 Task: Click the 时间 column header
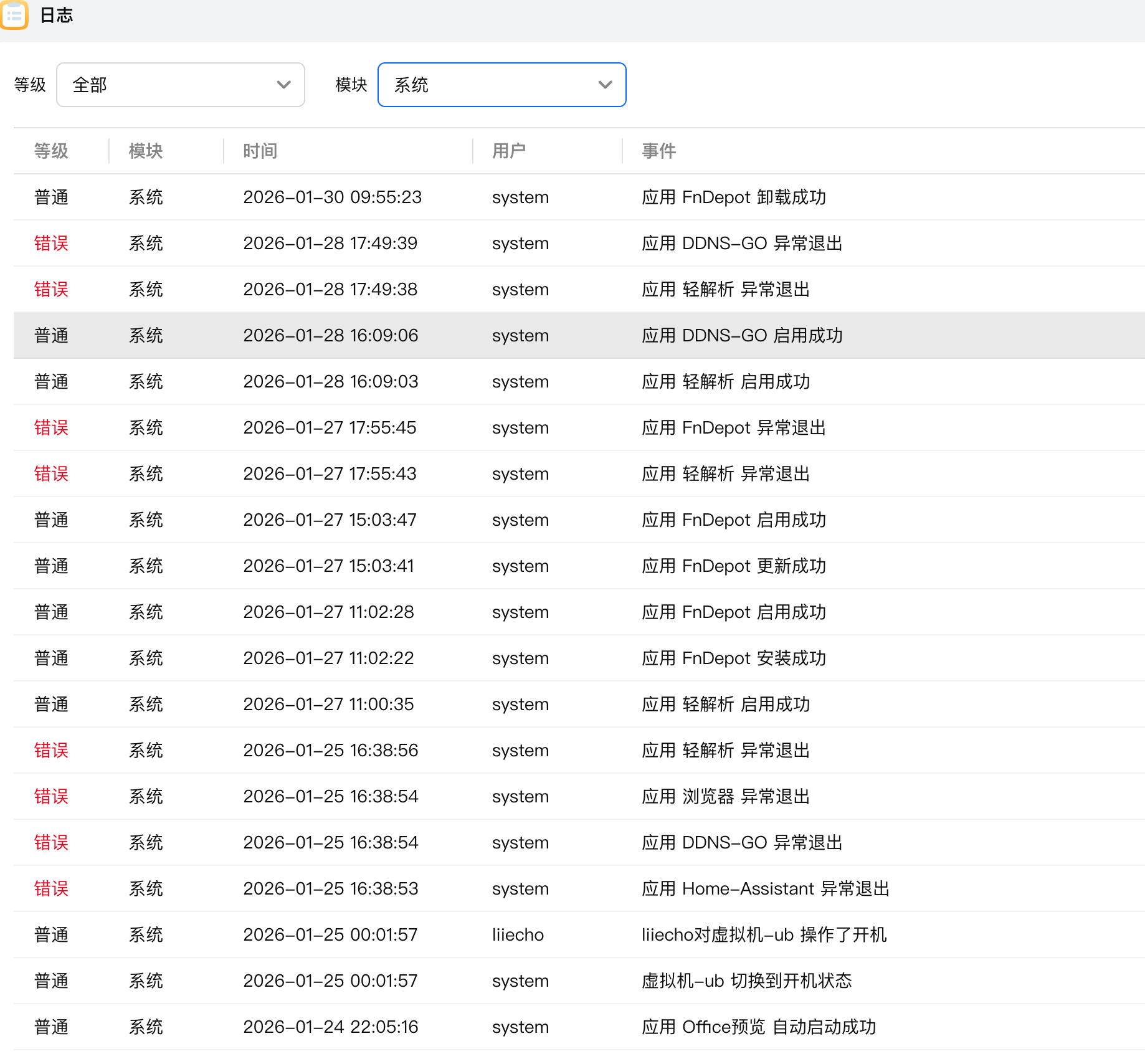click(260, 151)
